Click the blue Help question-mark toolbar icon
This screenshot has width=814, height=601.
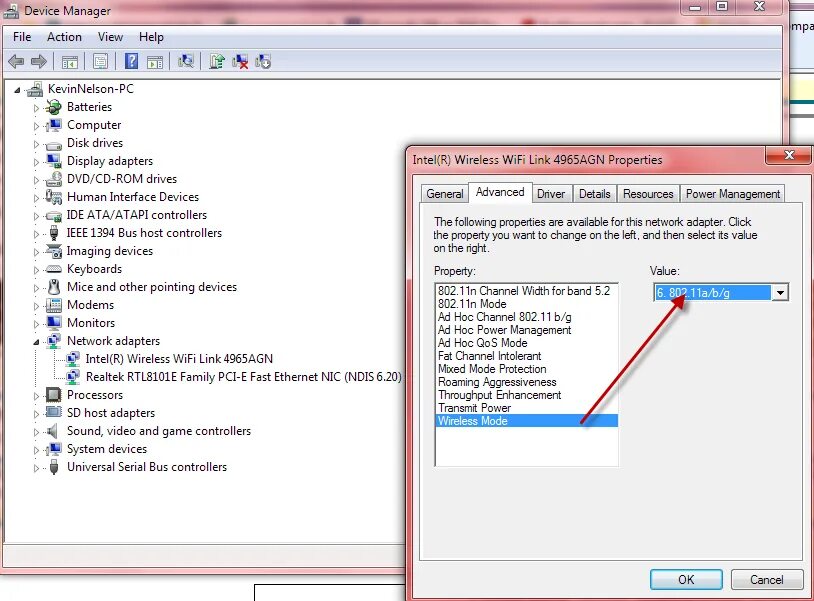tap(131, 61)
